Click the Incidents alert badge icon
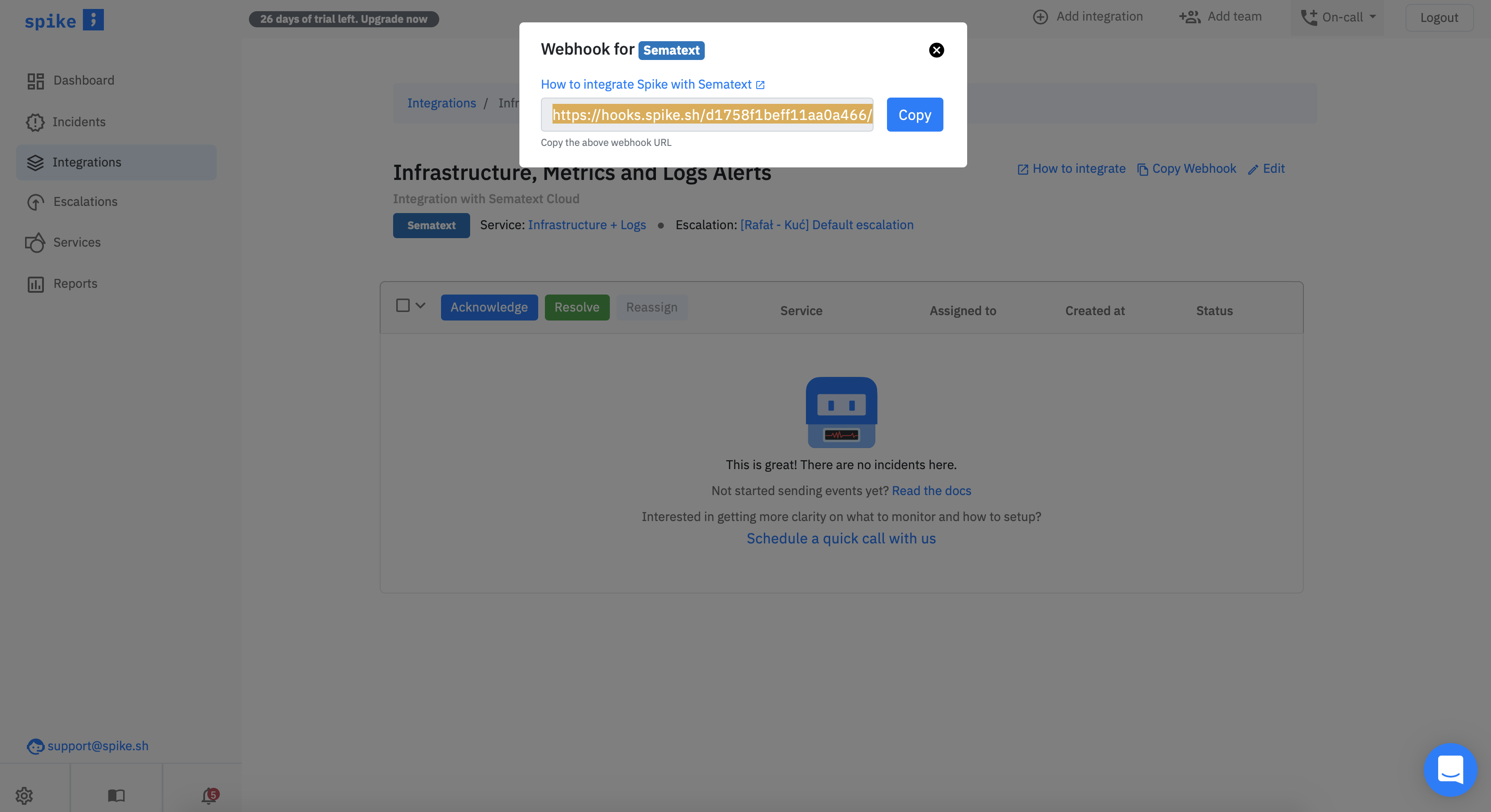The width and height of the screenshot is (1491, 812). pos(35,122)
